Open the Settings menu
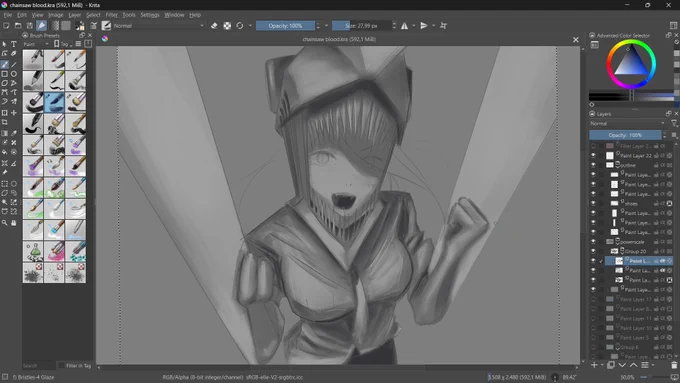The image size is (680, 383). pos(150,15)
